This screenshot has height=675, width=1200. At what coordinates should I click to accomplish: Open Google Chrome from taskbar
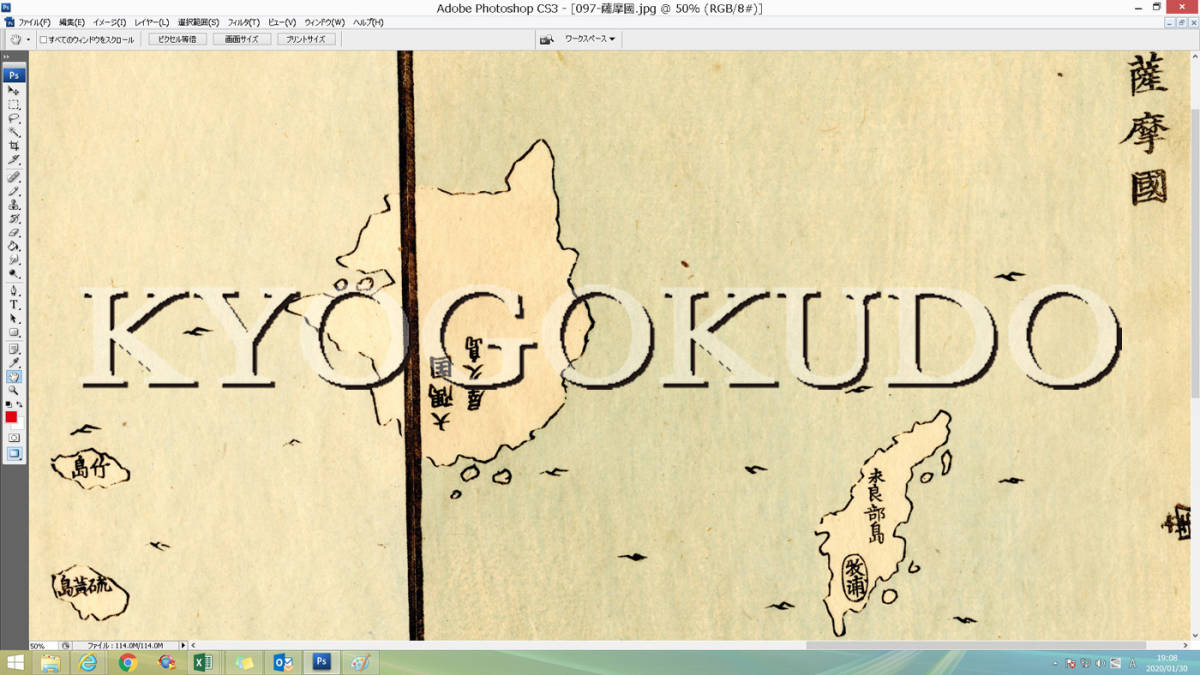pyautogui.click(x=128, y=663)
